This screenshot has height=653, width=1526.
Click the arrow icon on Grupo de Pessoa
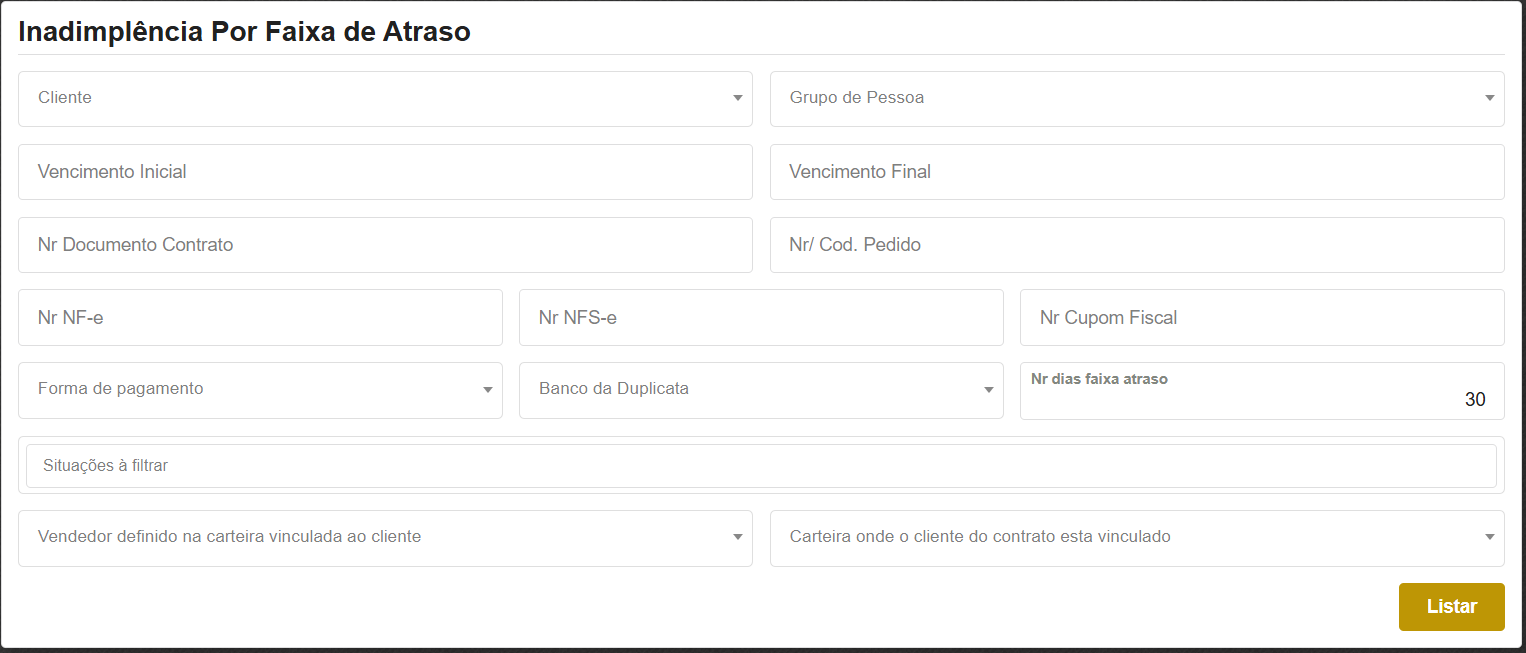1489,99
